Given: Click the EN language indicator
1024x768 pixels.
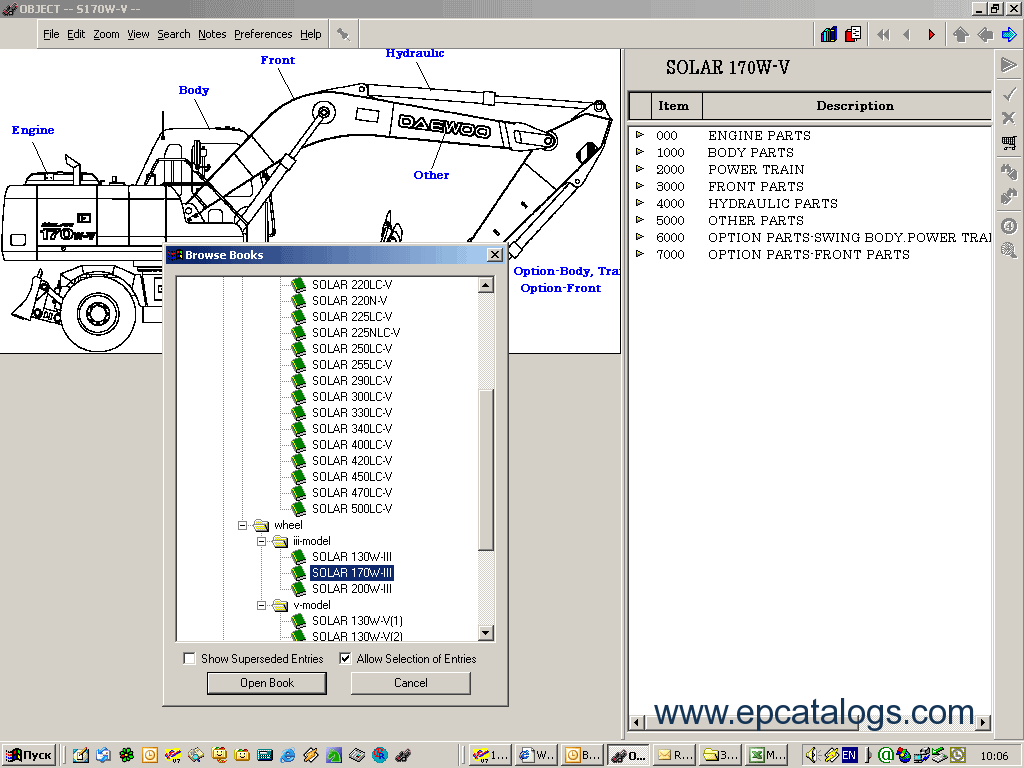Looking at the screenshot, I should (x=849, y=756).
